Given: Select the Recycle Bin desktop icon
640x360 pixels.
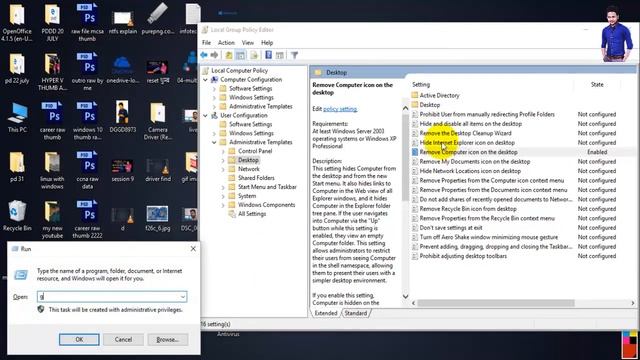Looking at the screenshot, I should pyautogui.click(x=17, y=216).
